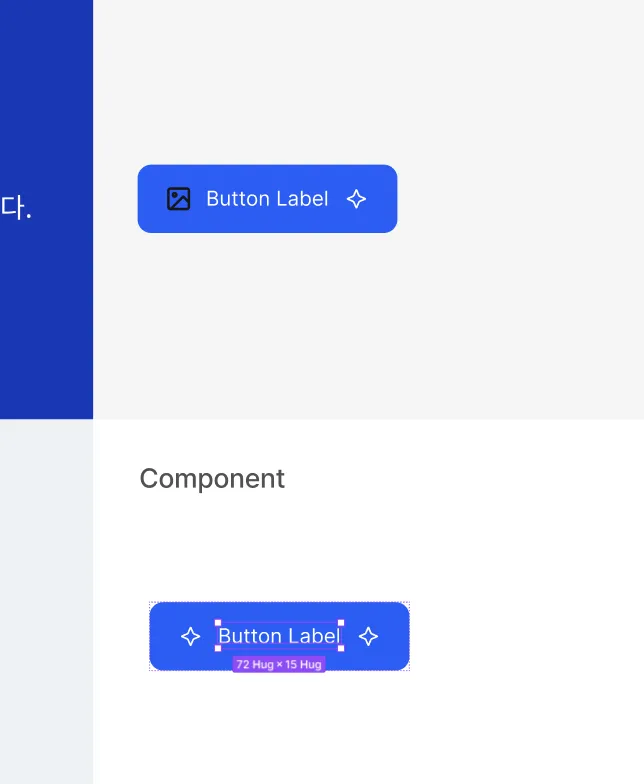This screenshot has width=644, height=784.
Task: Click the image icon in the top button
Action: (x=178, y=199)
